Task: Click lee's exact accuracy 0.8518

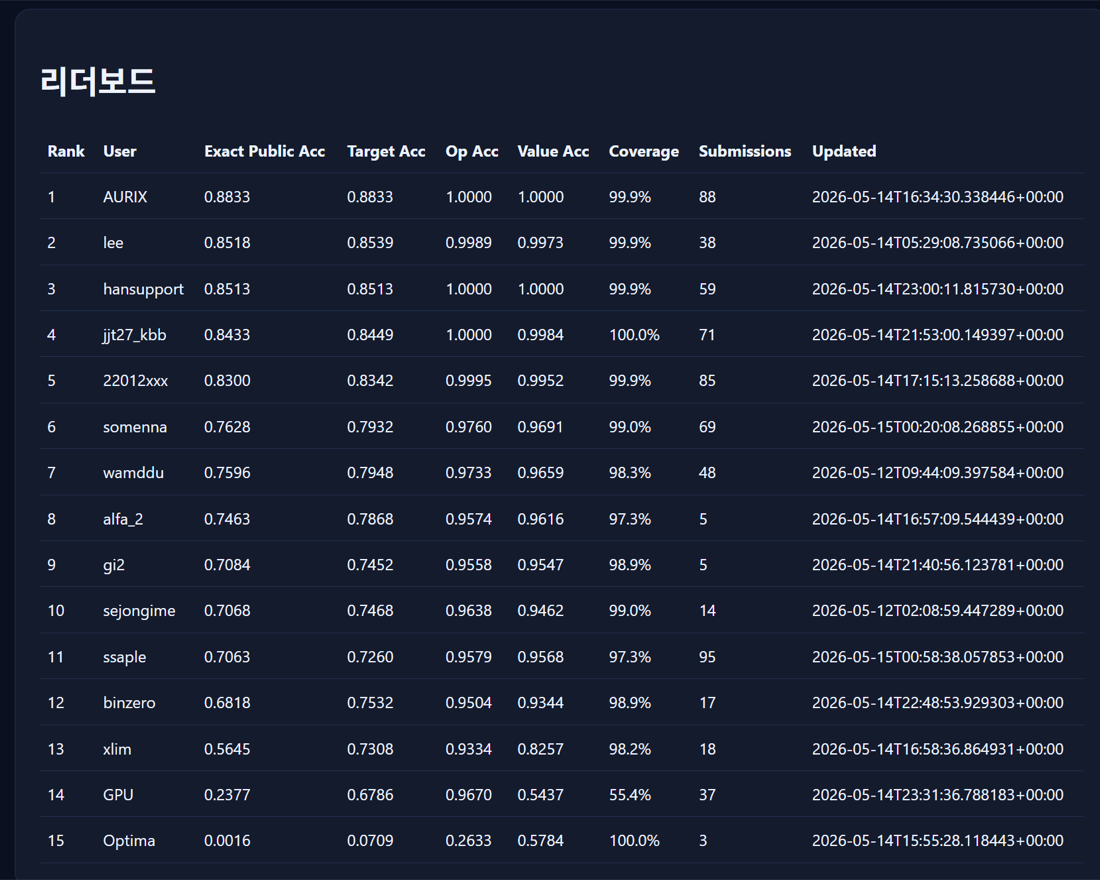Action: pyautogui.click(x=227, y=243)
